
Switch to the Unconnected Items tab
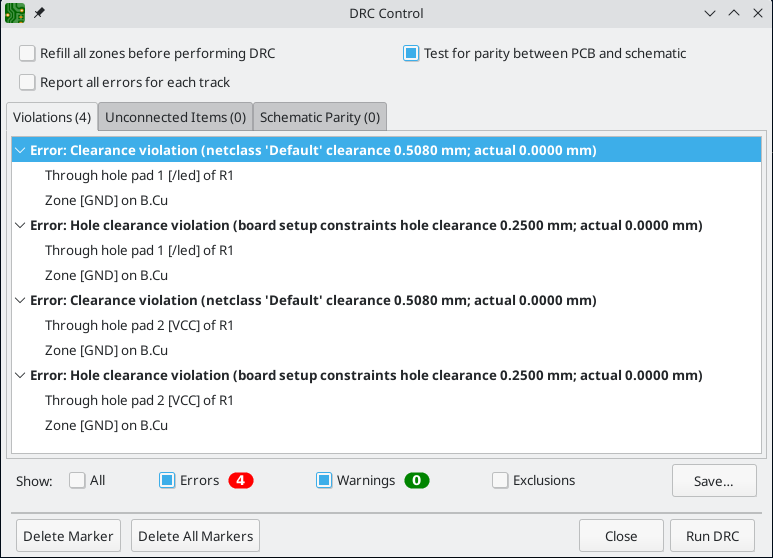pos(175,117)
